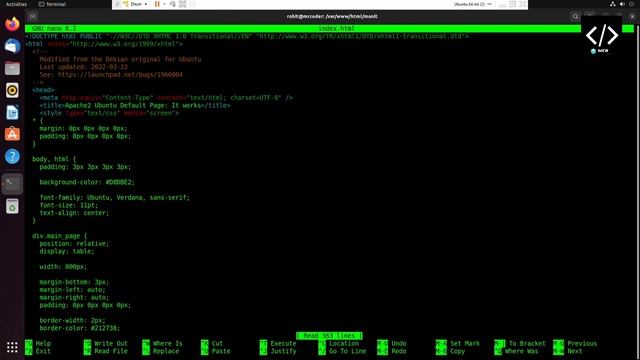Click the GNU nano 6.2 title text
The height and width of the screenshot is (360, 640).
click(x=54, y=29)
